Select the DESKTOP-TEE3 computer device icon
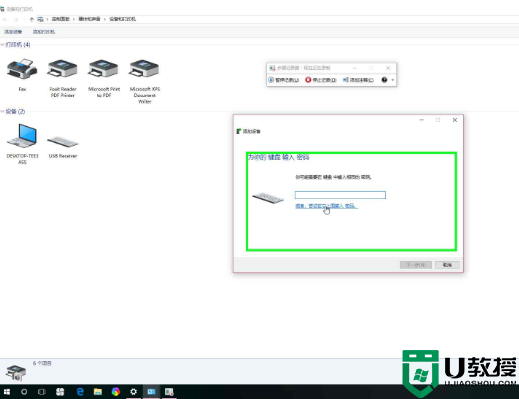The width and height of the screenshot is (519, 399). click(22, 144)
